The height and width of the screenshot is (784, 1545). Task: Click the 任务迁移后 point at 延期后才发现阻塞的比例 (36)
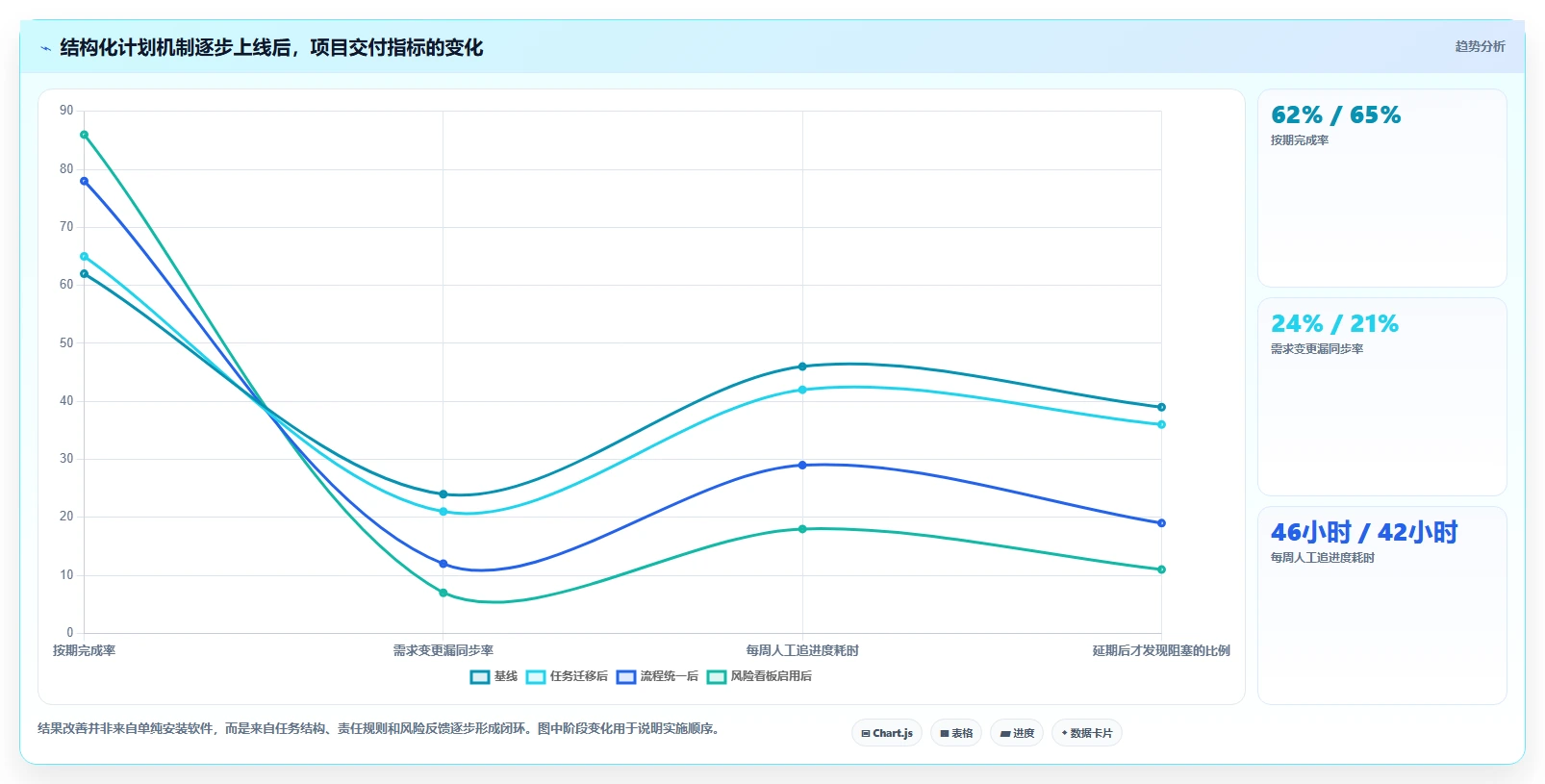1161,424
